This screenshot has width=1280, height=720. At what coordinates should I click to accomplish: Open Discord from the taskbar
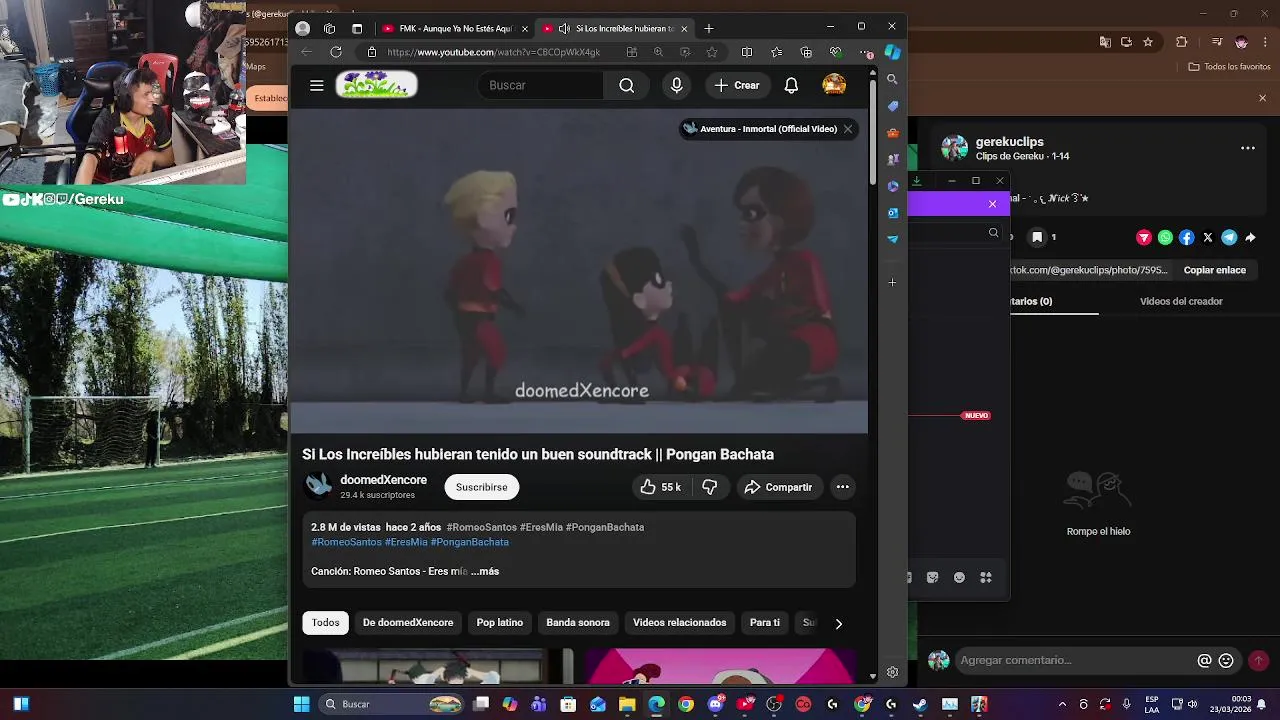point(715,704)
